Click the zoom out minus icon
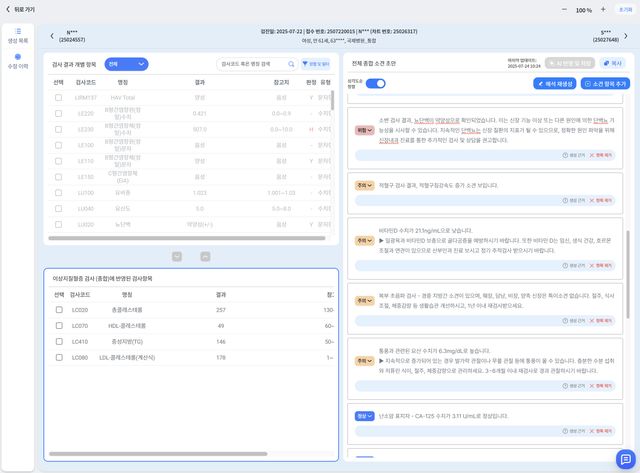This screenshot has height=473, width=640. pyautogui.click(x=564, y=9)
